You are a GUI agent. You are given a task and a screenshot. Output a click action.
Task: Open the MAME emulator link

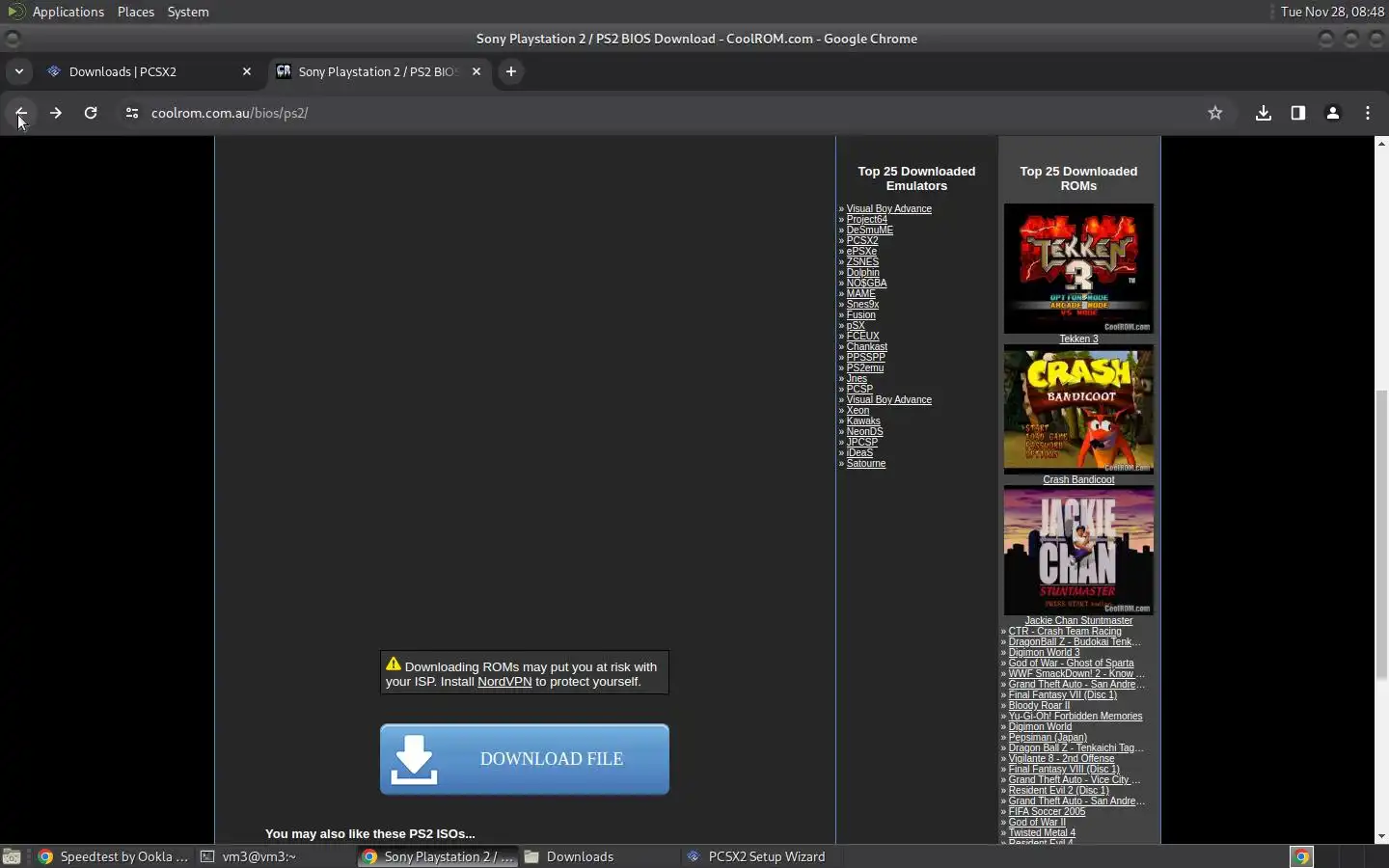pyautogui.click(x=860, y=293)
